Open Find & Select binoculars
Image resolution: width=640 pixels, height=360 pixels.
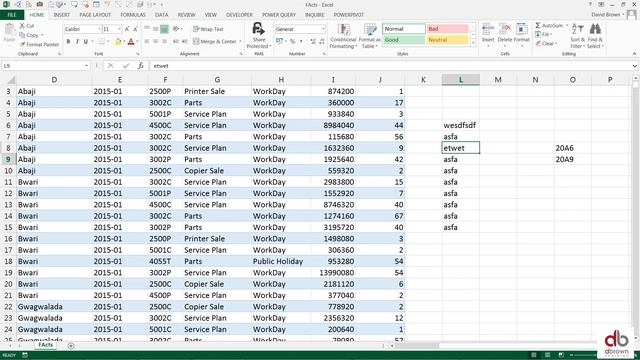point(595,36)
